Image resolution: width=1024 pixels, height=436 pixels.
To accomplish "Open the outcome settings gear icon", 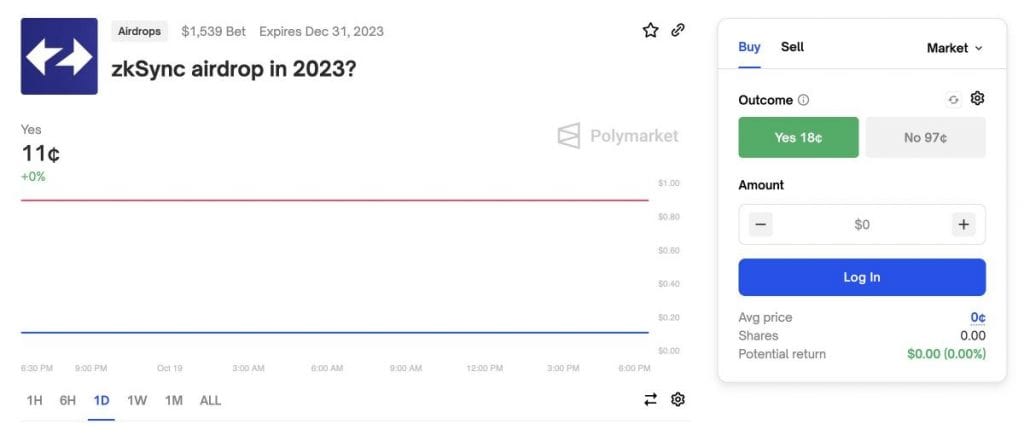I will [977, 99].
